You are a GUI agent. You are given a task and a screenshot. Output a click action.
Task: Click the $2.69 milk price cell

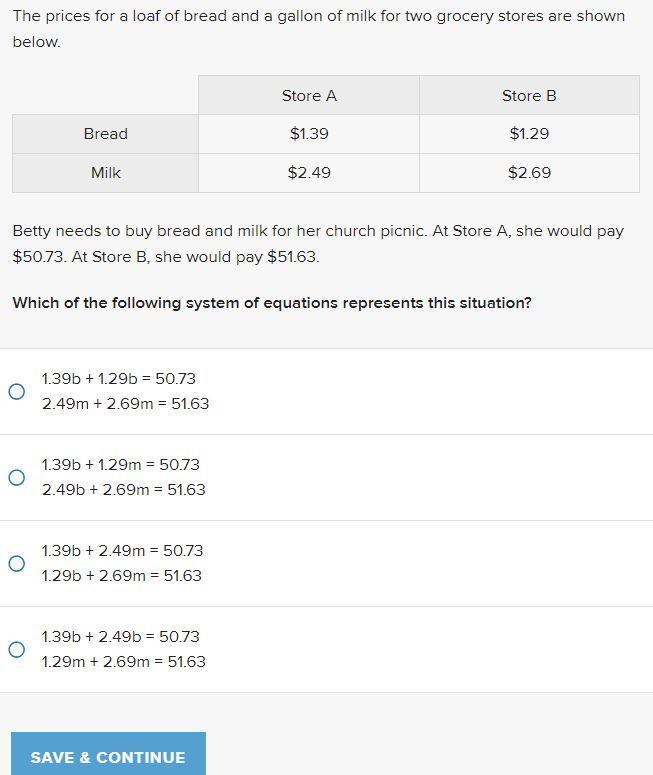(529, 173)
